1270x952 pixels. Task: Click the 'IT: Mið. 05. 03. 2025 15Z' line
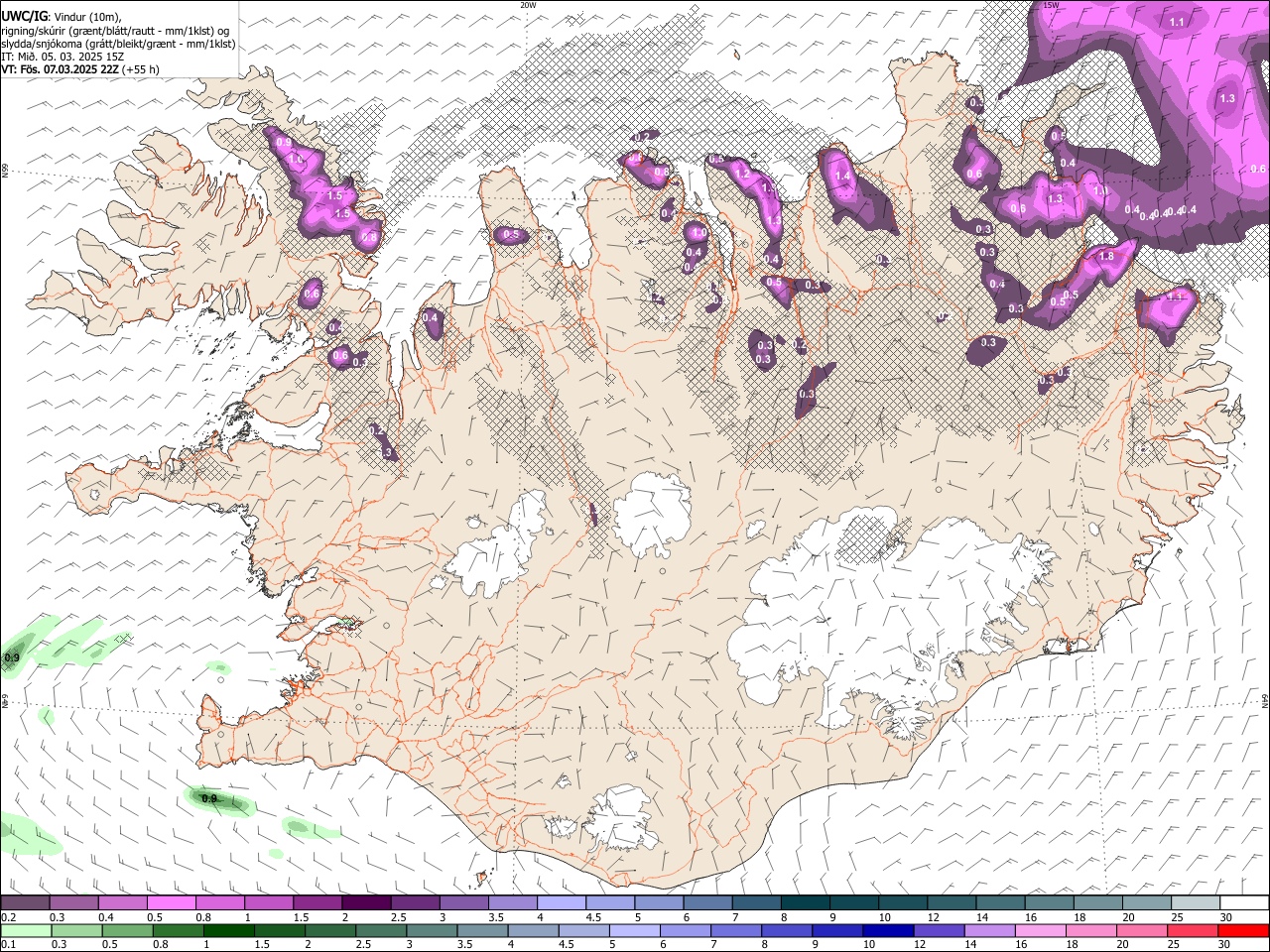(63, 57)
